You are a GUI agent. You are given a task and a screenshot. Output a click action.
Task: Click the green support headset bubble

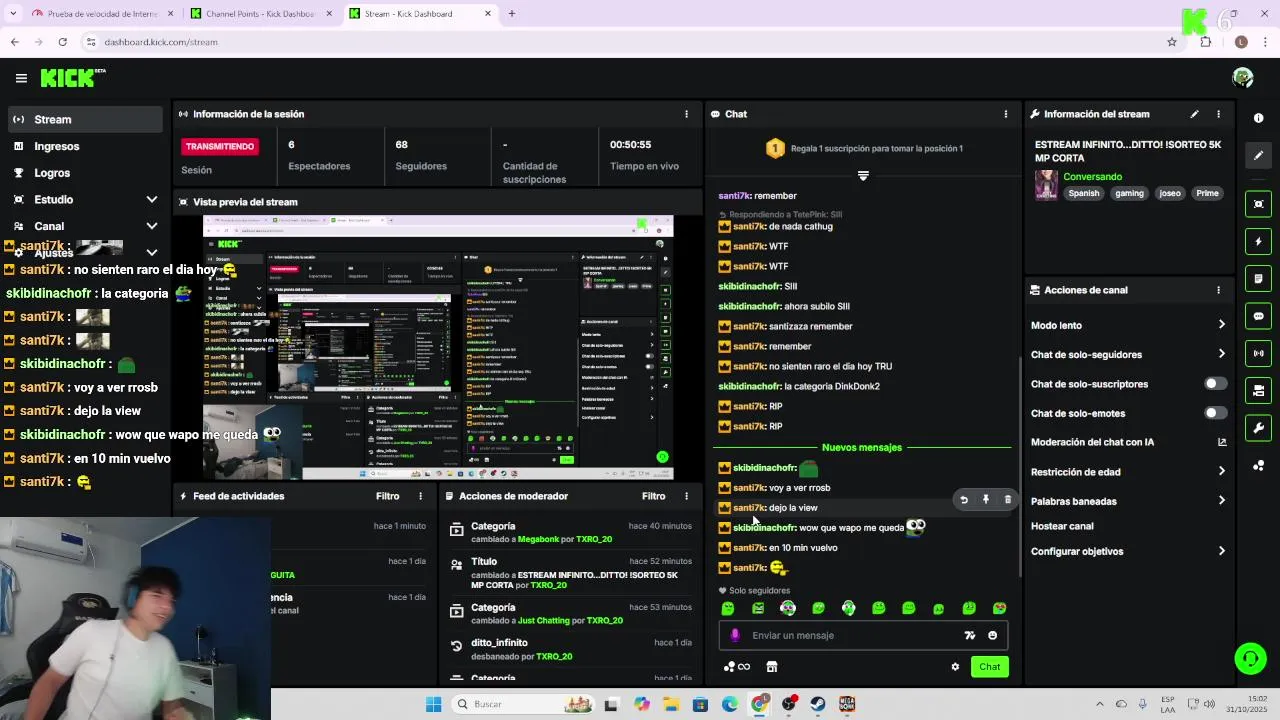coord(1250,658)
